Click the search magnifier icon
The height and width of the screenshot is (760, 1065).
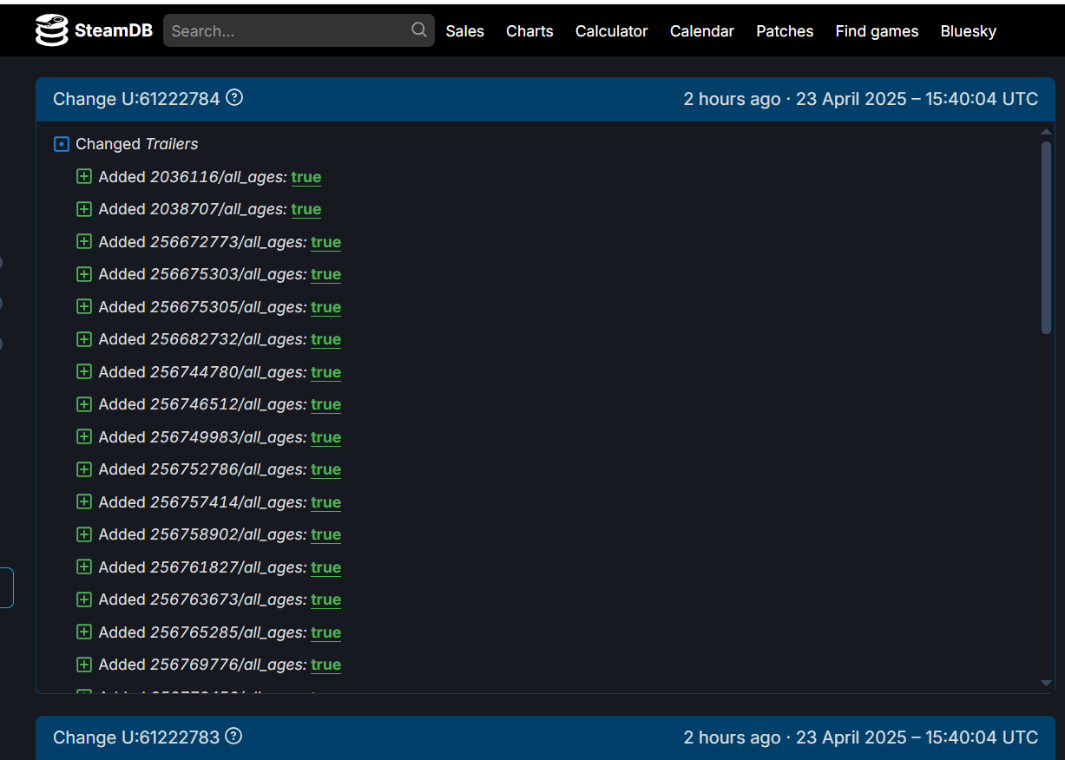click(x=419, y=30)
